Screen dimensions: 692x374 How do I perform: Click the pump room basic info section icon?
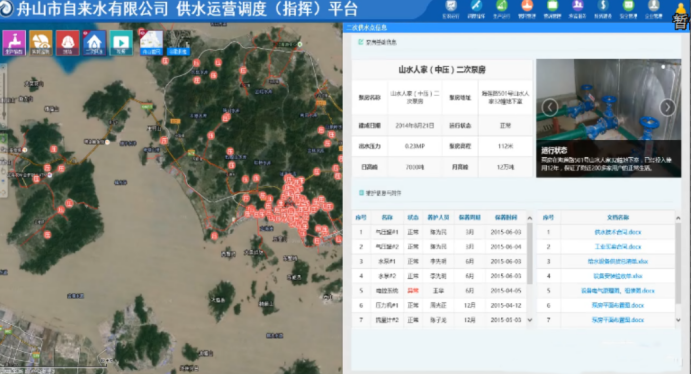[x=361, y=42]
